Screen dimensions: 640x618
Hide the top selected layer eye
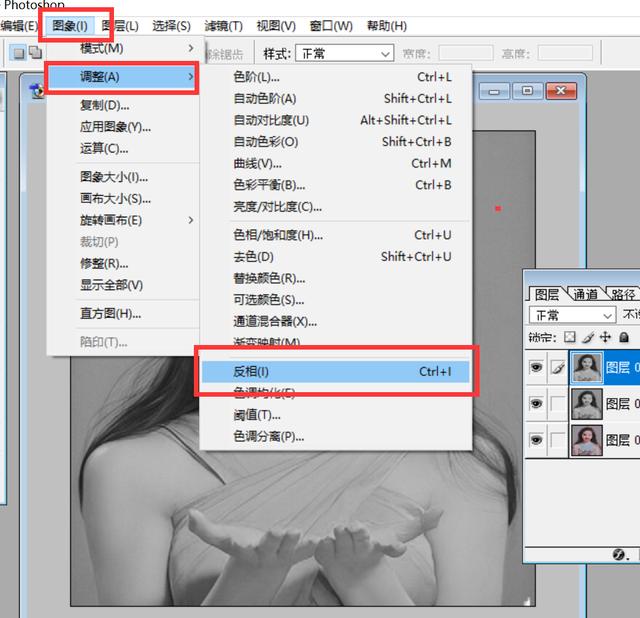(536, 368)
